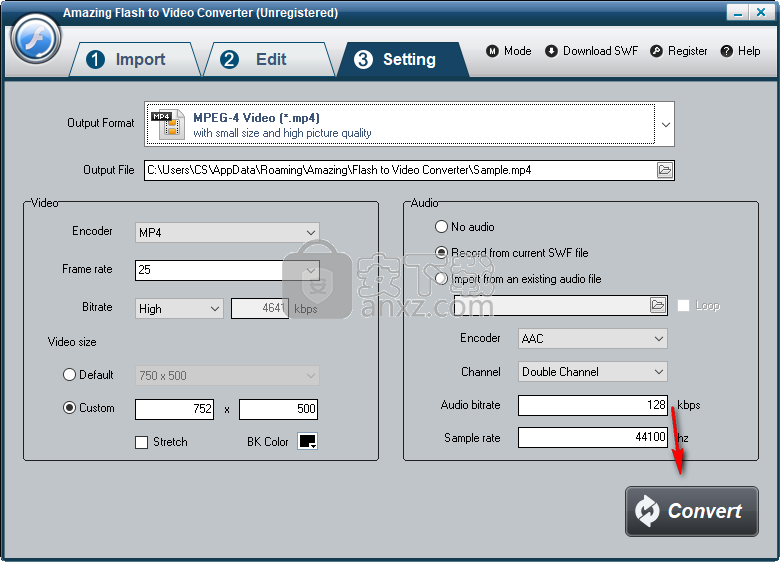
Task: Click the Audio bitrate field 128
Action: point(592,405)
